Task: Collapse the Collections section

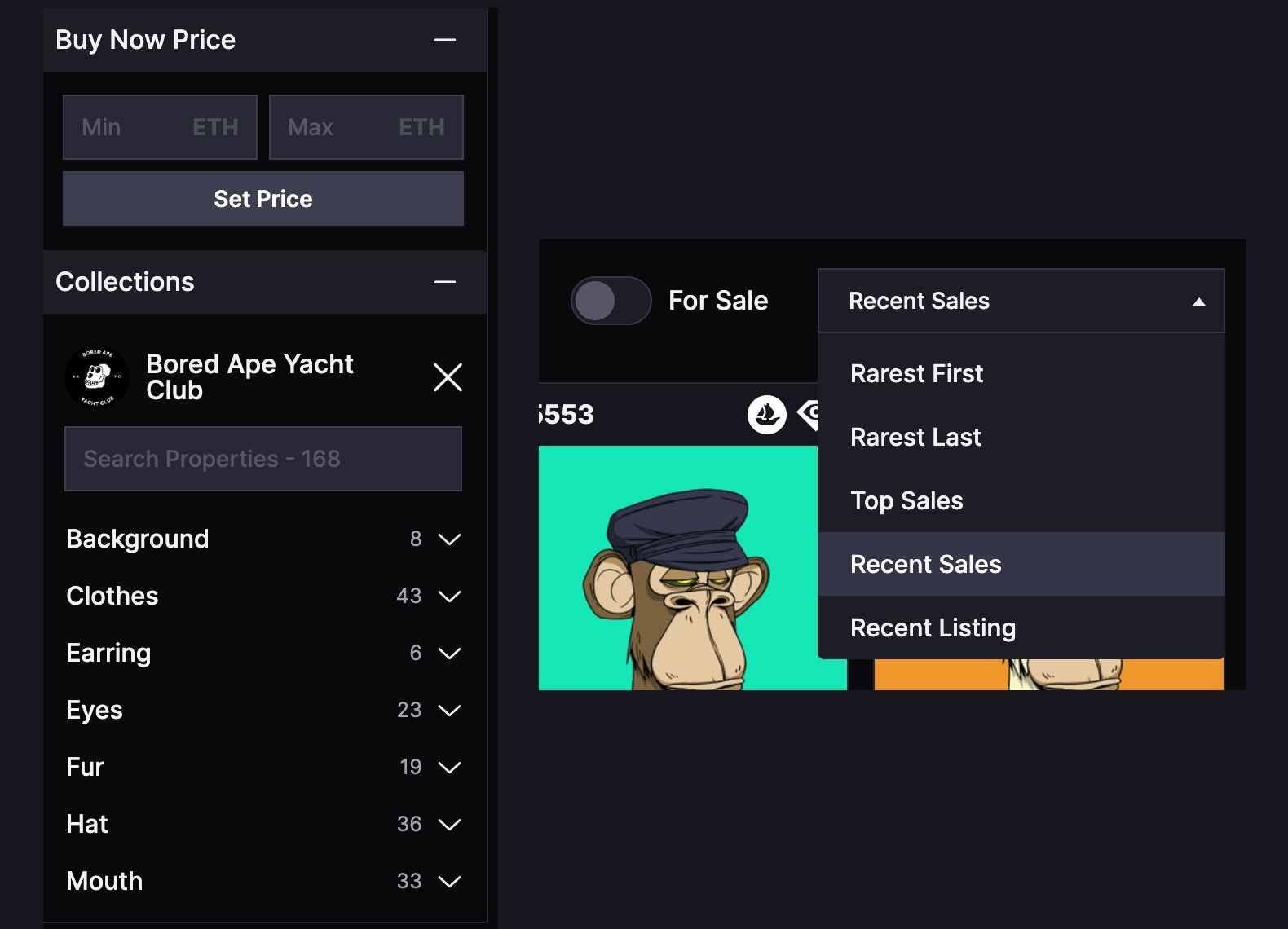Action: (x=445, y=281)
